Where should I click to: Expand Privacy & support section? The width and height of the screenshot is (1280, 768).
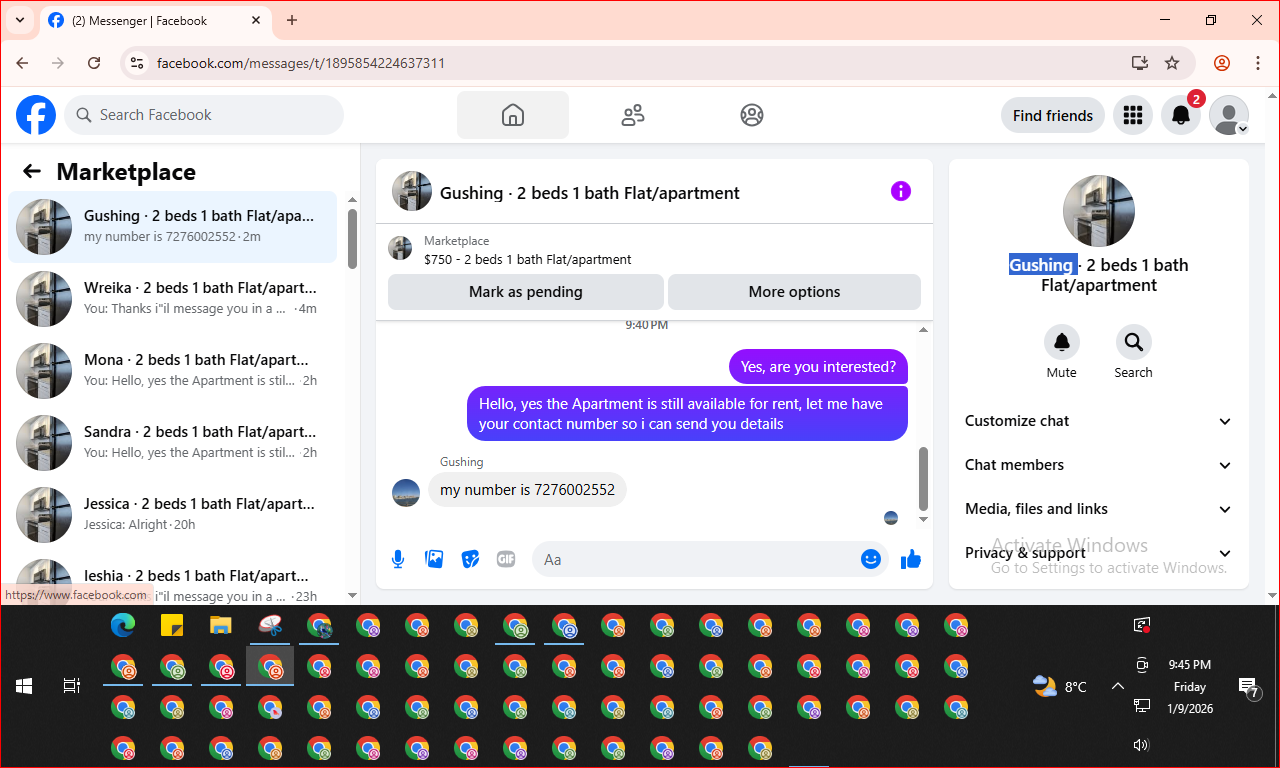(1099, 553)
